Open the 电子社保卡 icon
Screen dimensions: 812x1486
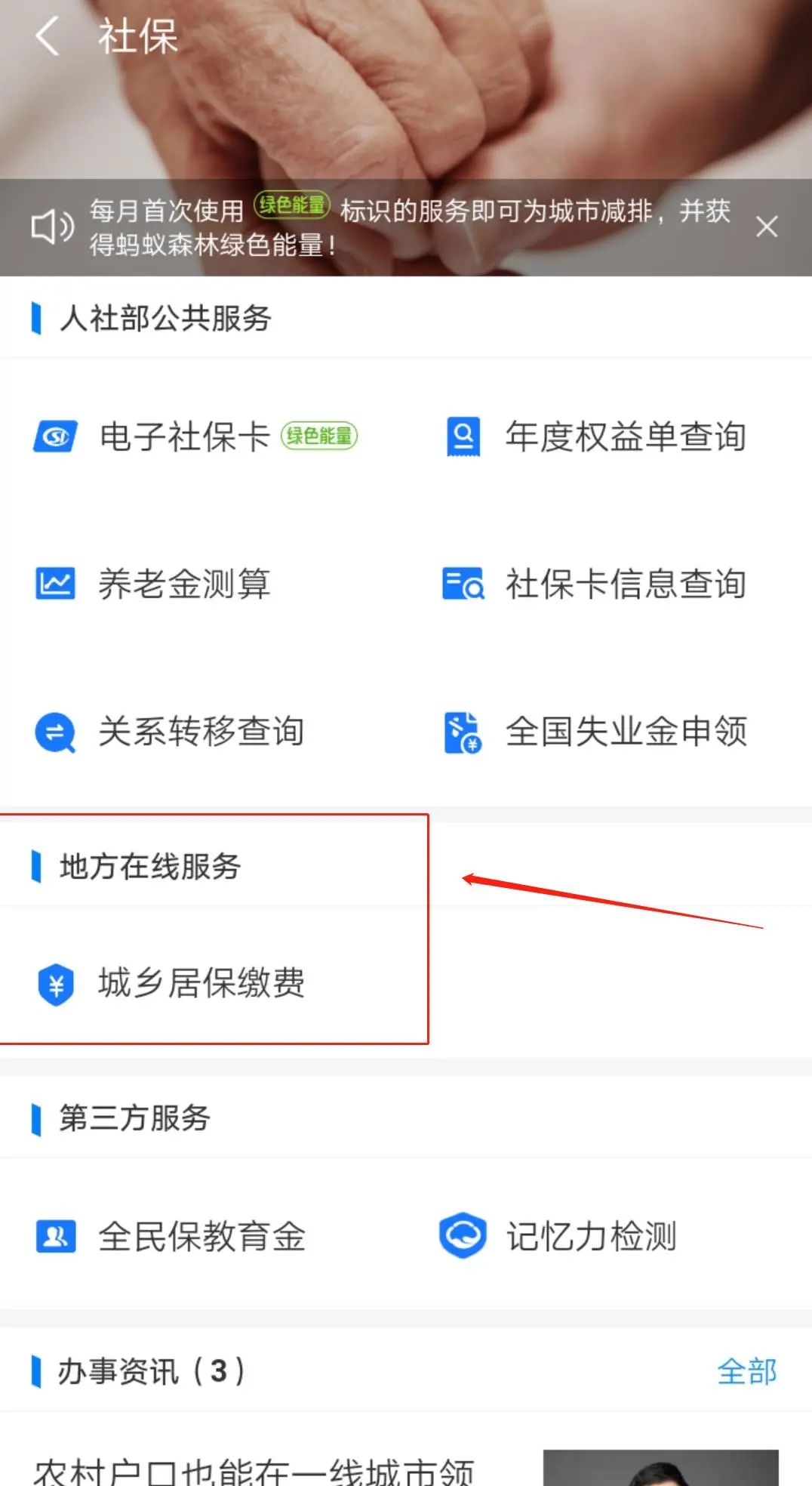tap(55, 436)
